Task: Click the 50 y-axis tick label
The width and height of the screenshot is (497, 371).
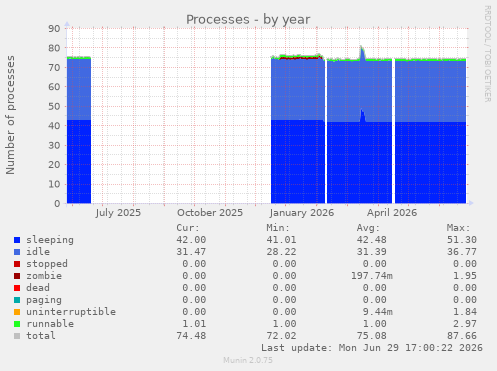Action: click(x=54, y=106)
